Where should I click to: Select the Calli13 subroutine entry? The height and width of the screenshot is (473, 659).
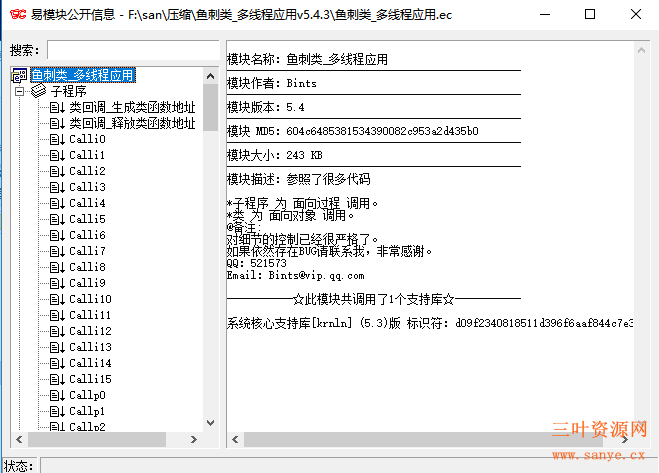click(90, 347)
